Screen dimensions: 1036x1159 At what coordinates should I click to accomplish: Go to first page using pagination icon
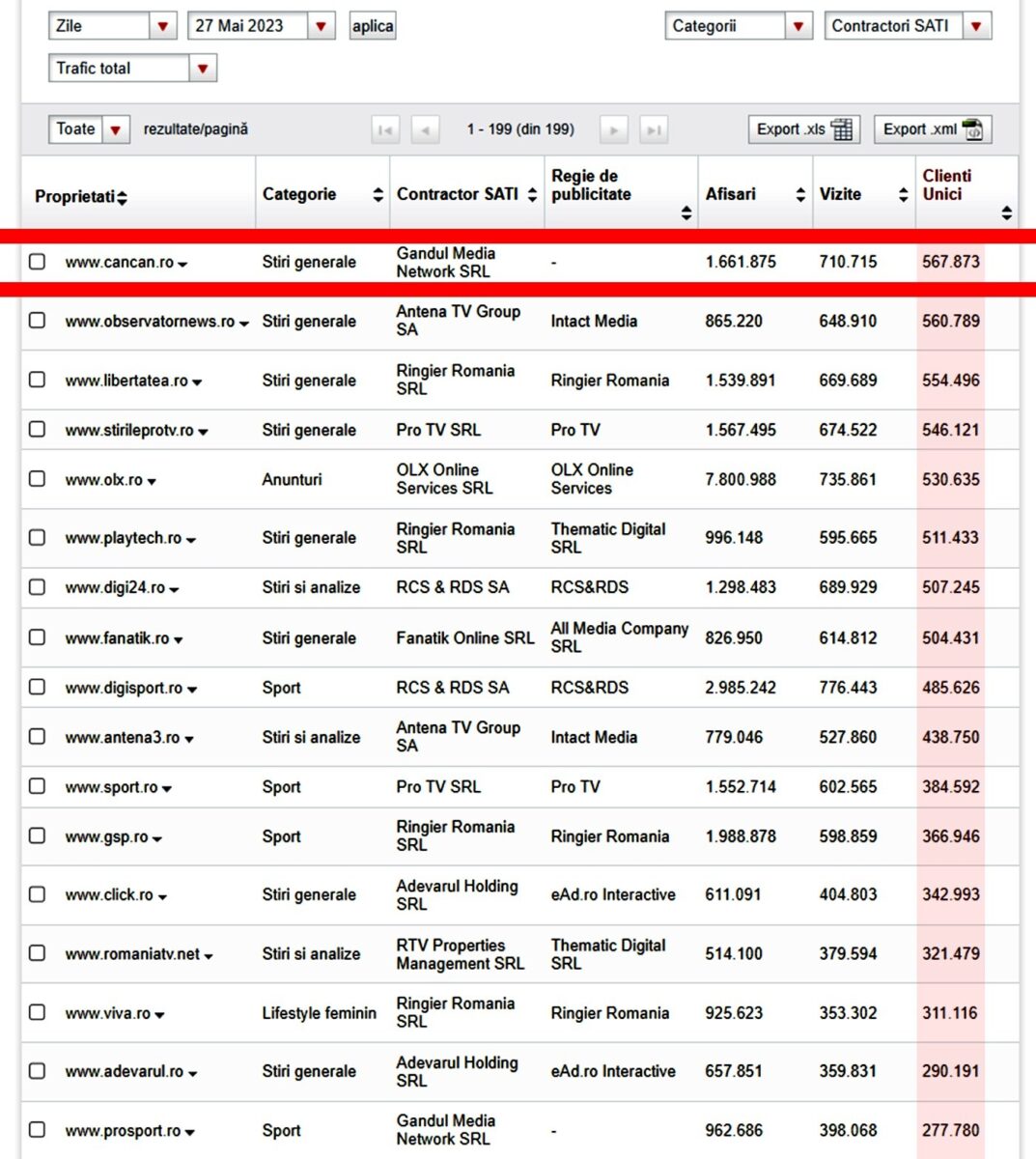click(385, 128)
